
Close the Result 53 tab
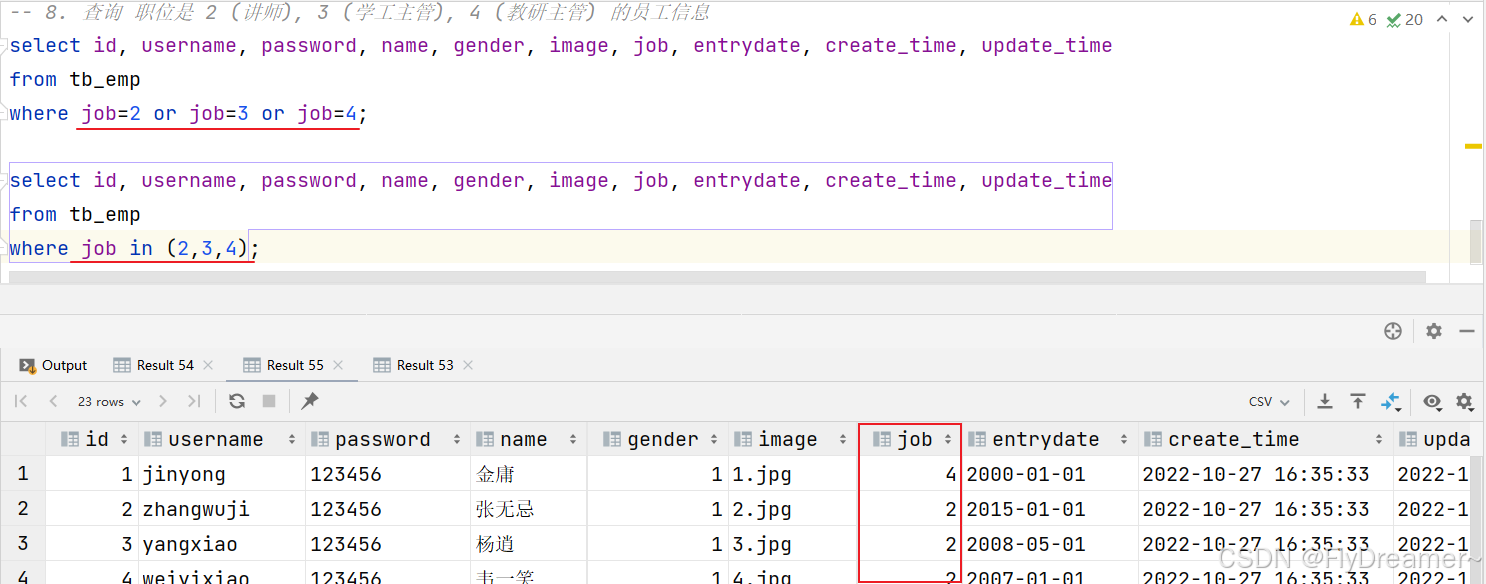[x=468, y=365]
